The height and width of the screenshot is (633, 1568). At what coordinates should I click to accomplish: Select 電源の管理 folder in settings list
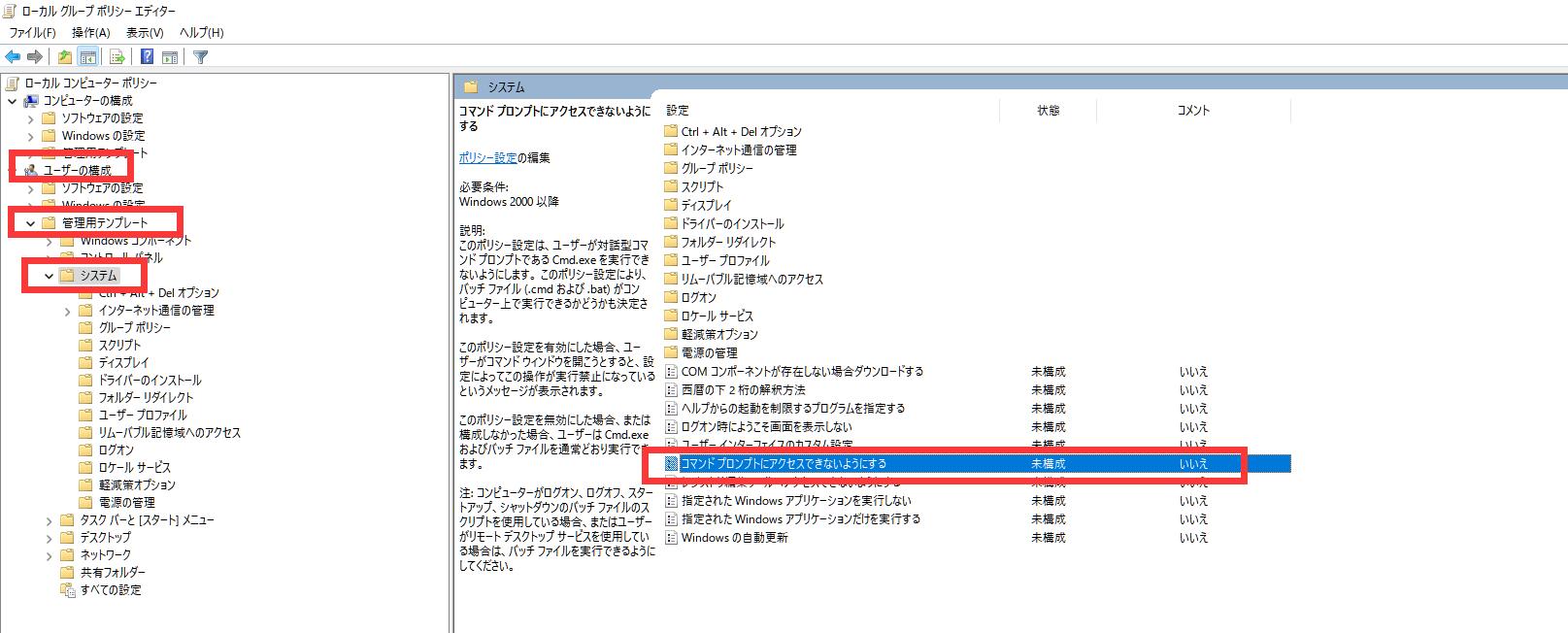point(709,353)
